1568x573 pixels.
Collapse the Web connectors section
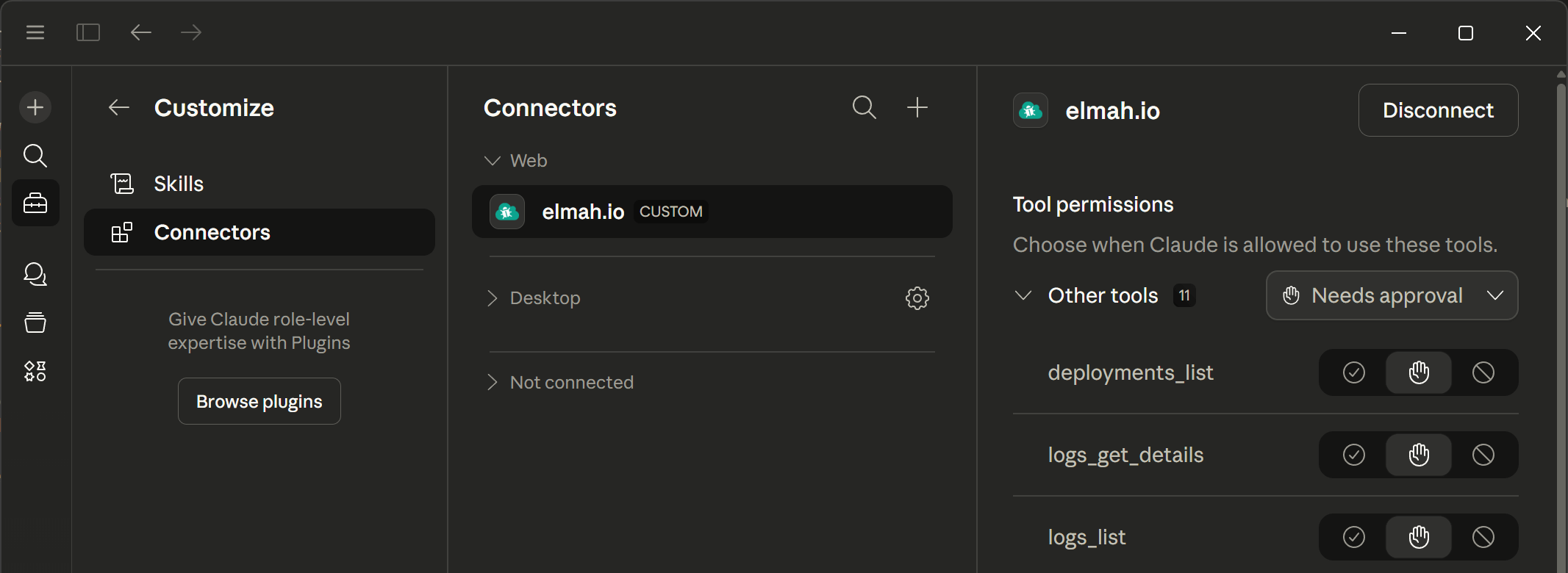(x=493, y=160)
